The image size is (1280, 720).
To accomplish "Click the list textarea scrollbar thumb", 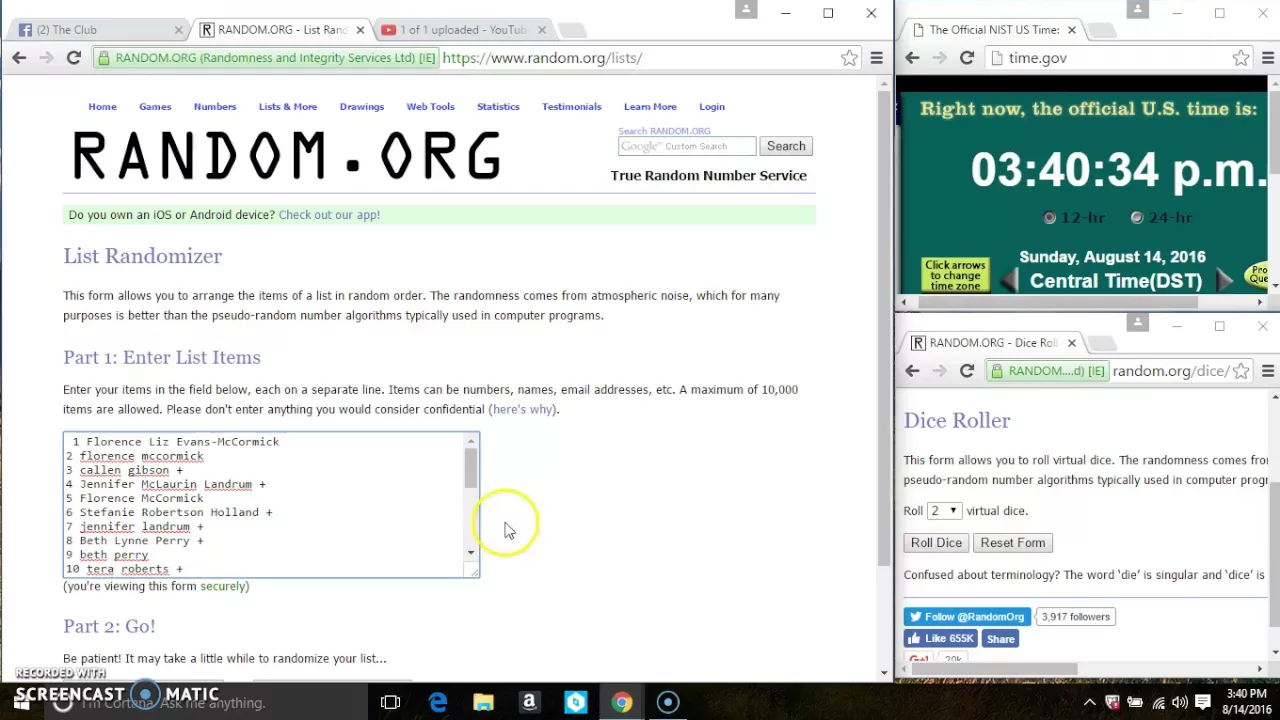I will pos(471,468).
